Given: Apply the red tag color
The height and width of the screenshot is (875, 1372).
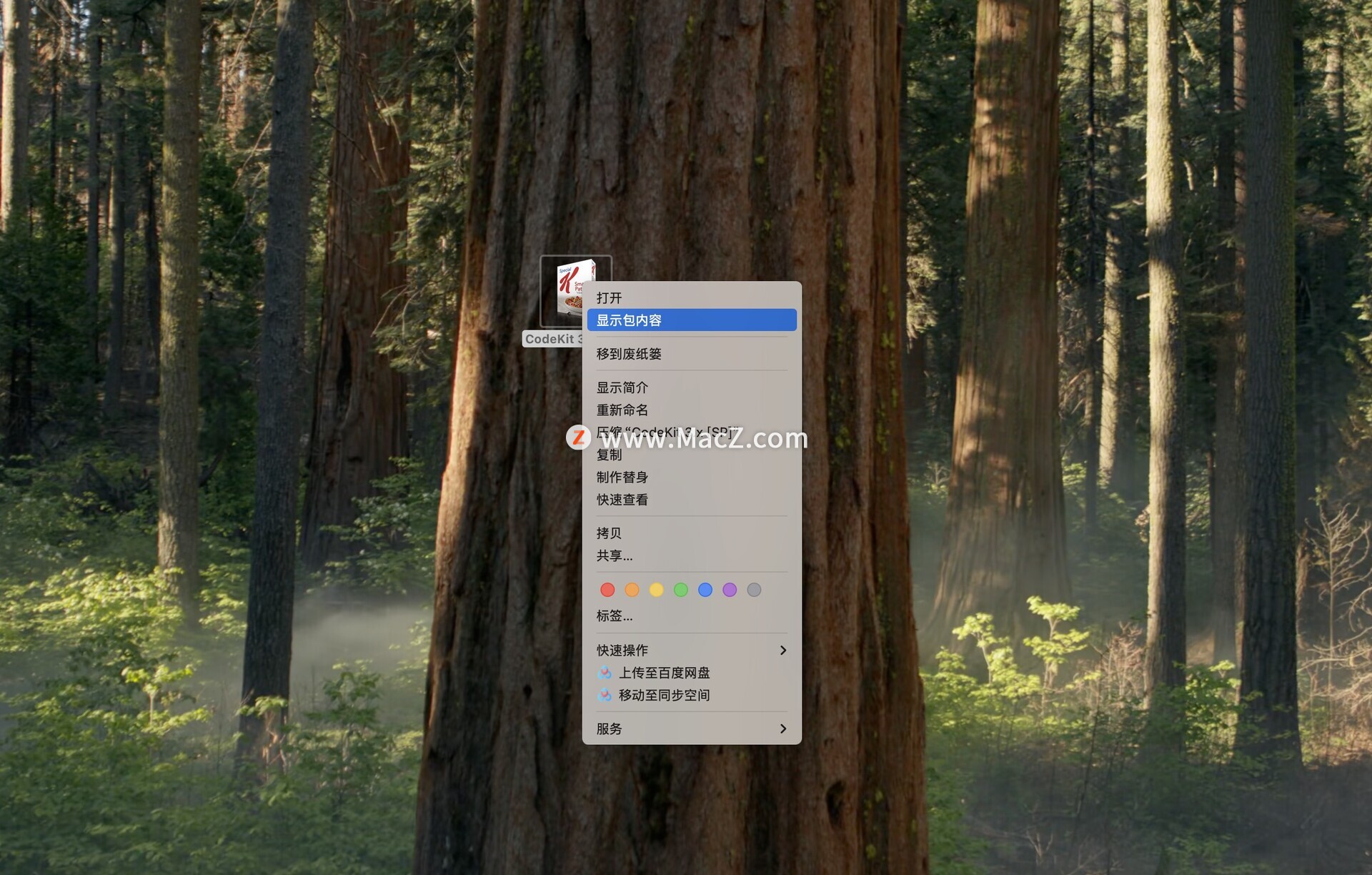Looking at the screenshot, I should point(607,590).
